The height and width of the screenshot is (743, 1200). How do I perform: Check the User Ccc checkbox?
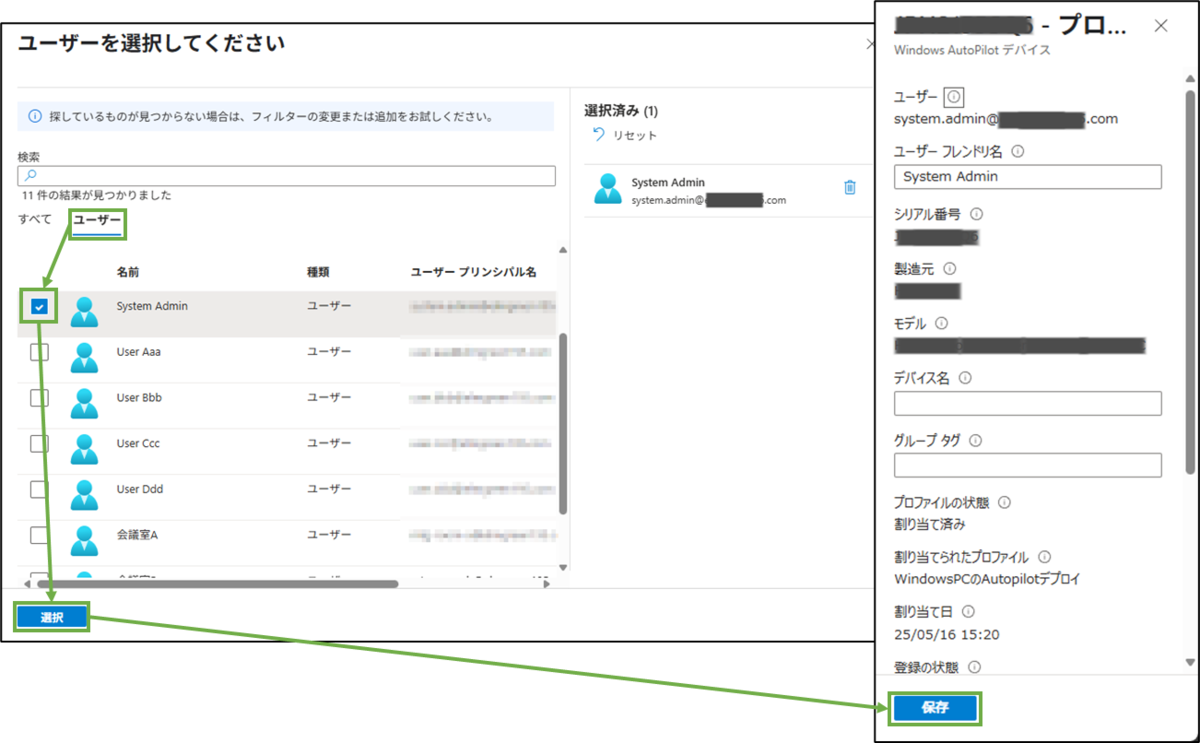(x=39, y=444)
